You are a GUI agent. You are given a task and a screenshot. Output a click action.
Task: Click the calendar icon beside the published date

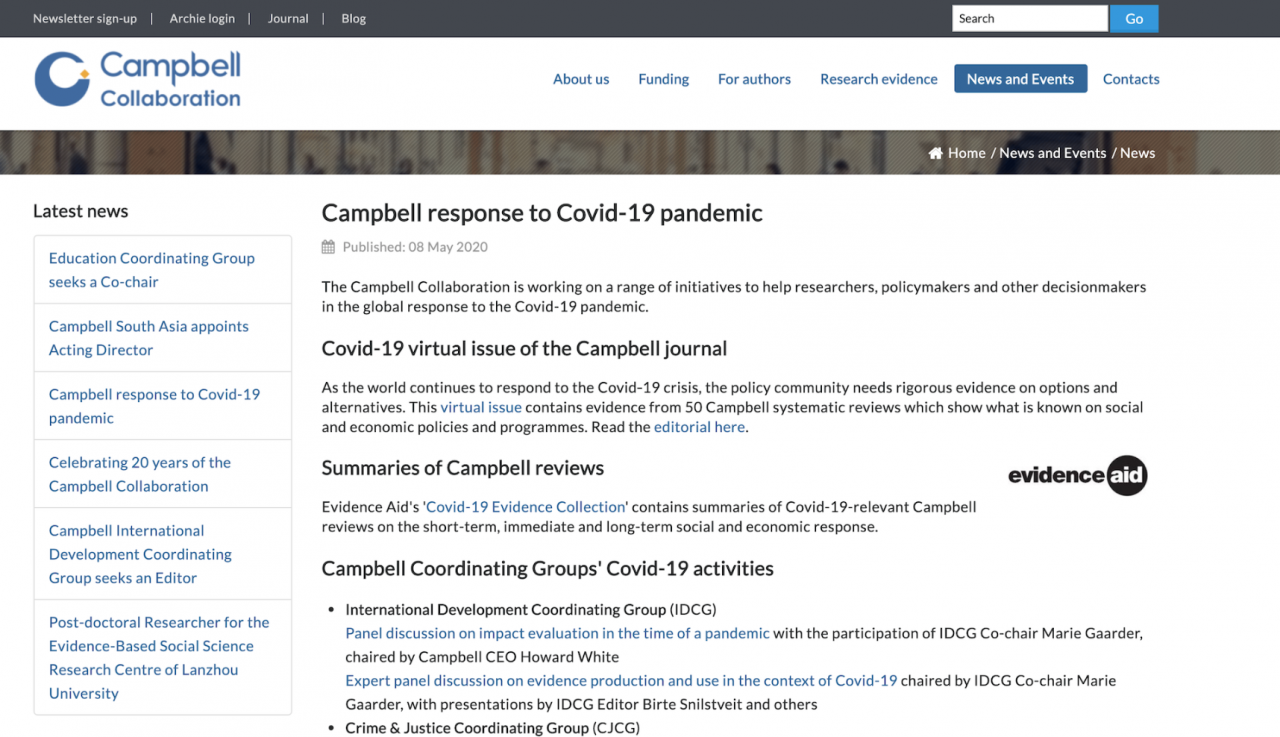click(327, 246)
